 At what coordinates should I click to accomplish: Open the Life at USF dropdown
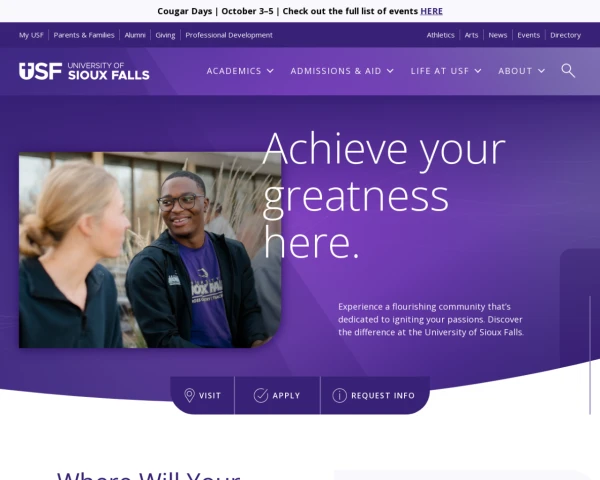[446, 71]
